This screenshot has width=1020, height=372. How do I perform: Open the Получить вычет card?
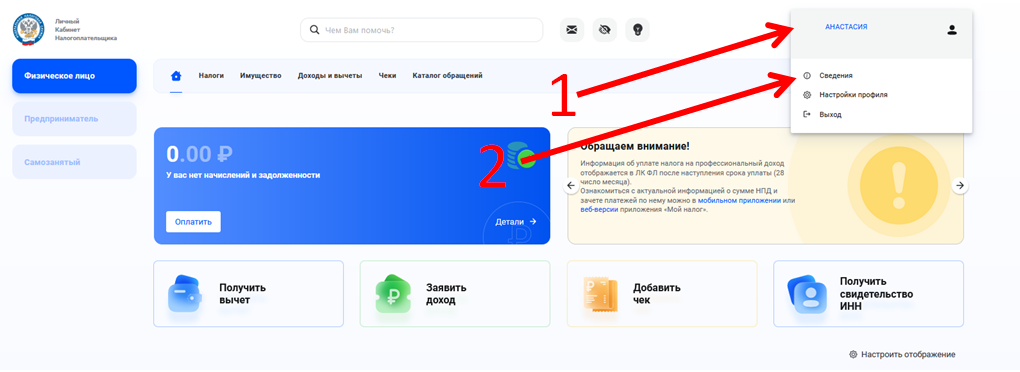pos(248,294)
